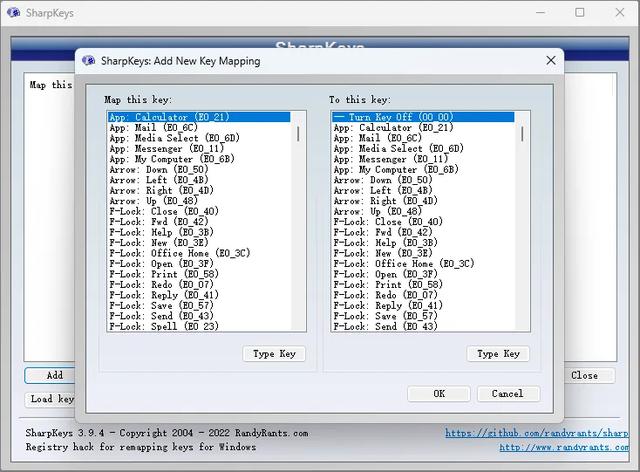The image size is (640, 472).
Task: Select Arrow: Up in To this key list
Action: click(423, 212)
